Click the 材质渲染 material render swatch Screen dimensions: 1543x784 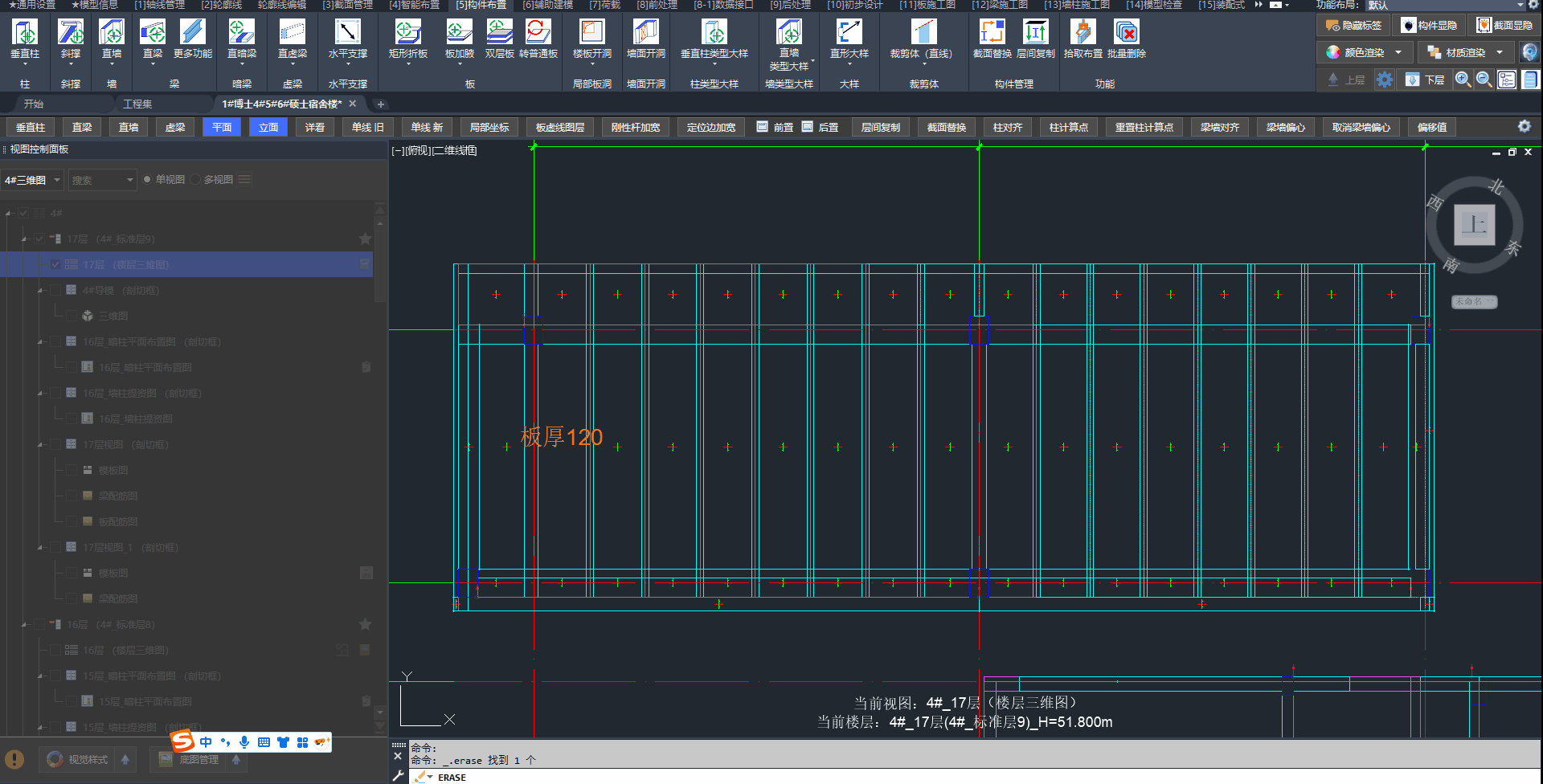click(x=1434, y=53)
